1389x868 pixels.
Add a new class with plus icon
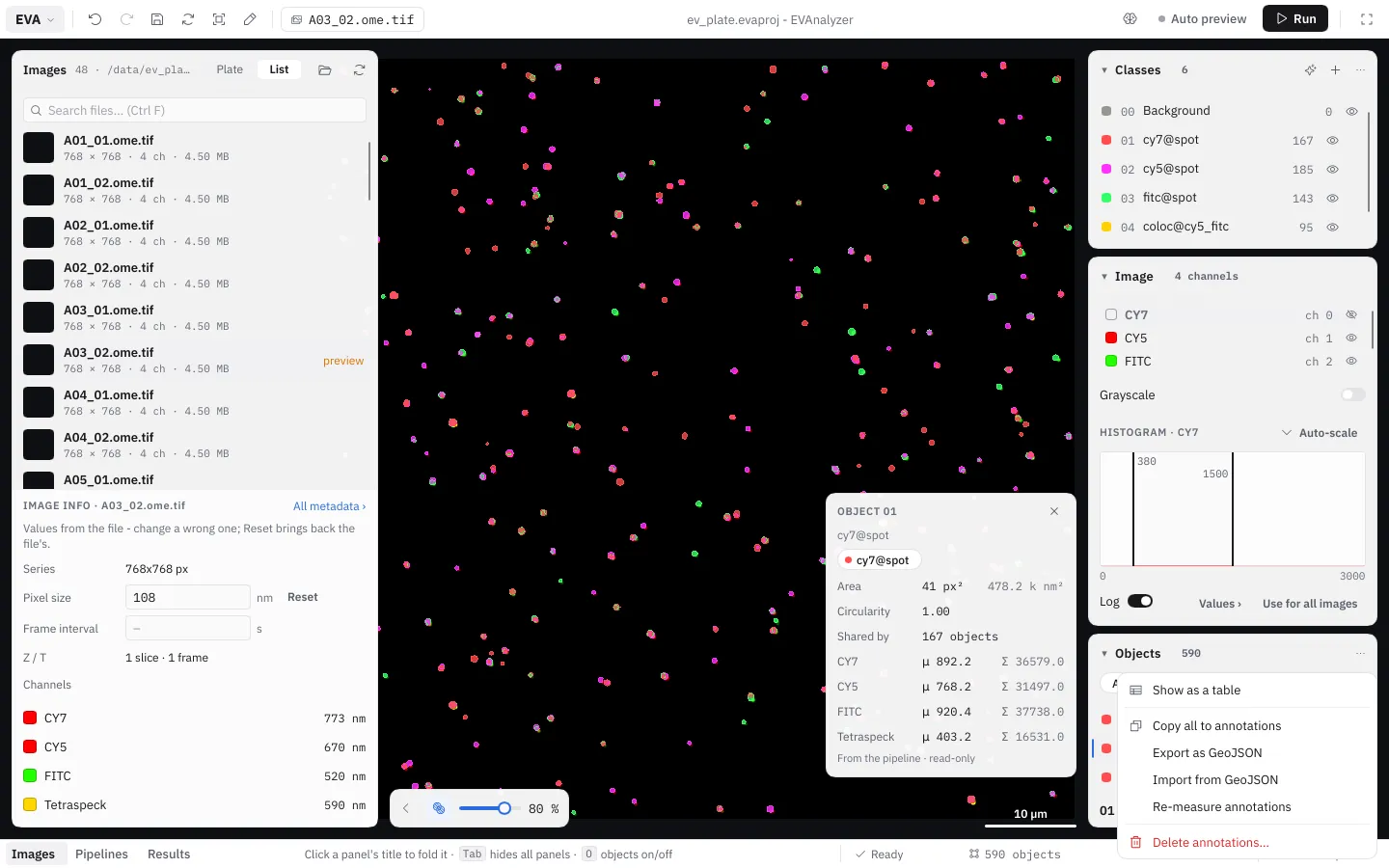pyautogui.click(x=1335, y=69)
